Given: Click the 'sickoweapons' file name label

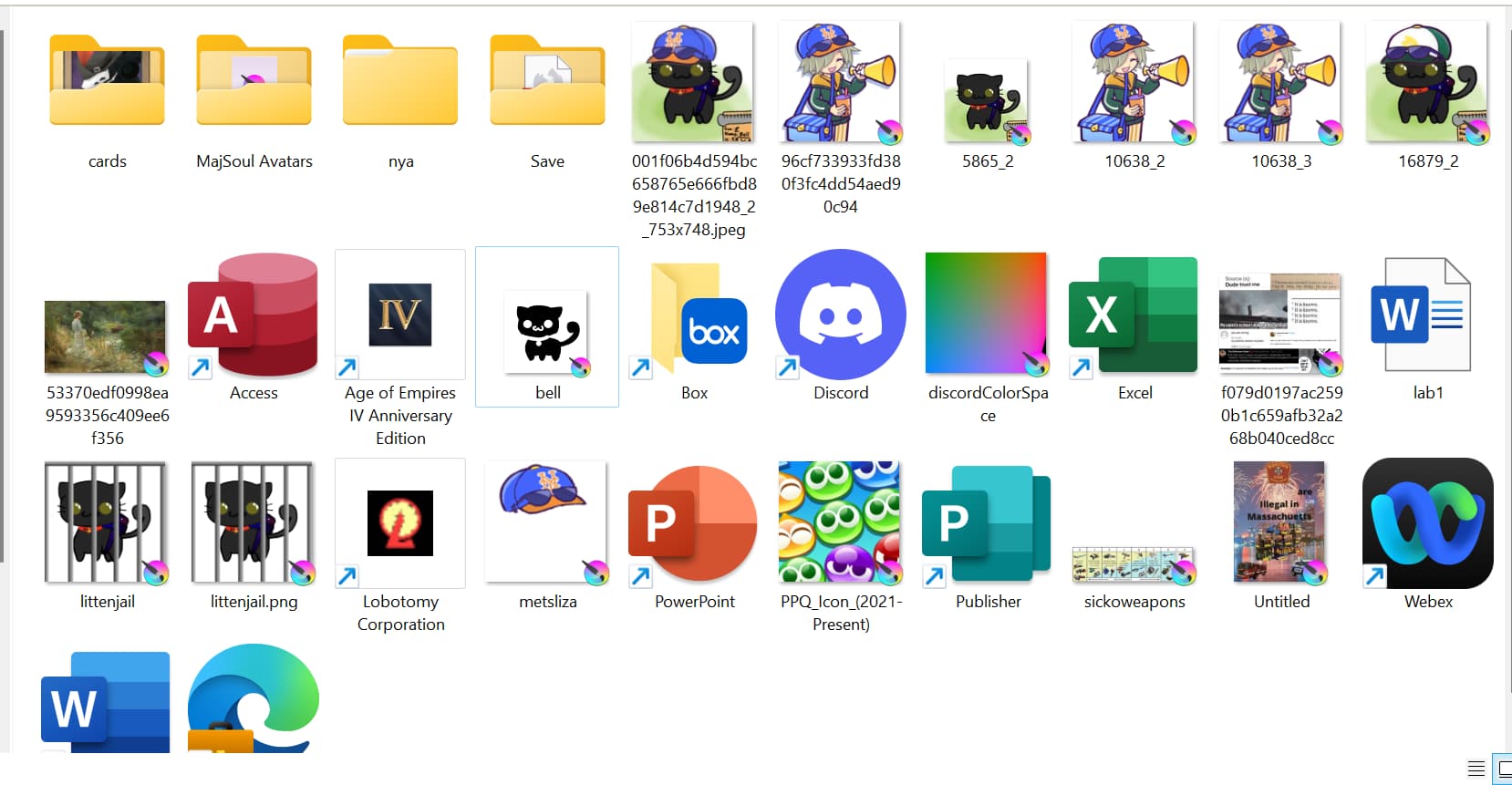Looking at the screenshot, I should [x=1134, y=602].
